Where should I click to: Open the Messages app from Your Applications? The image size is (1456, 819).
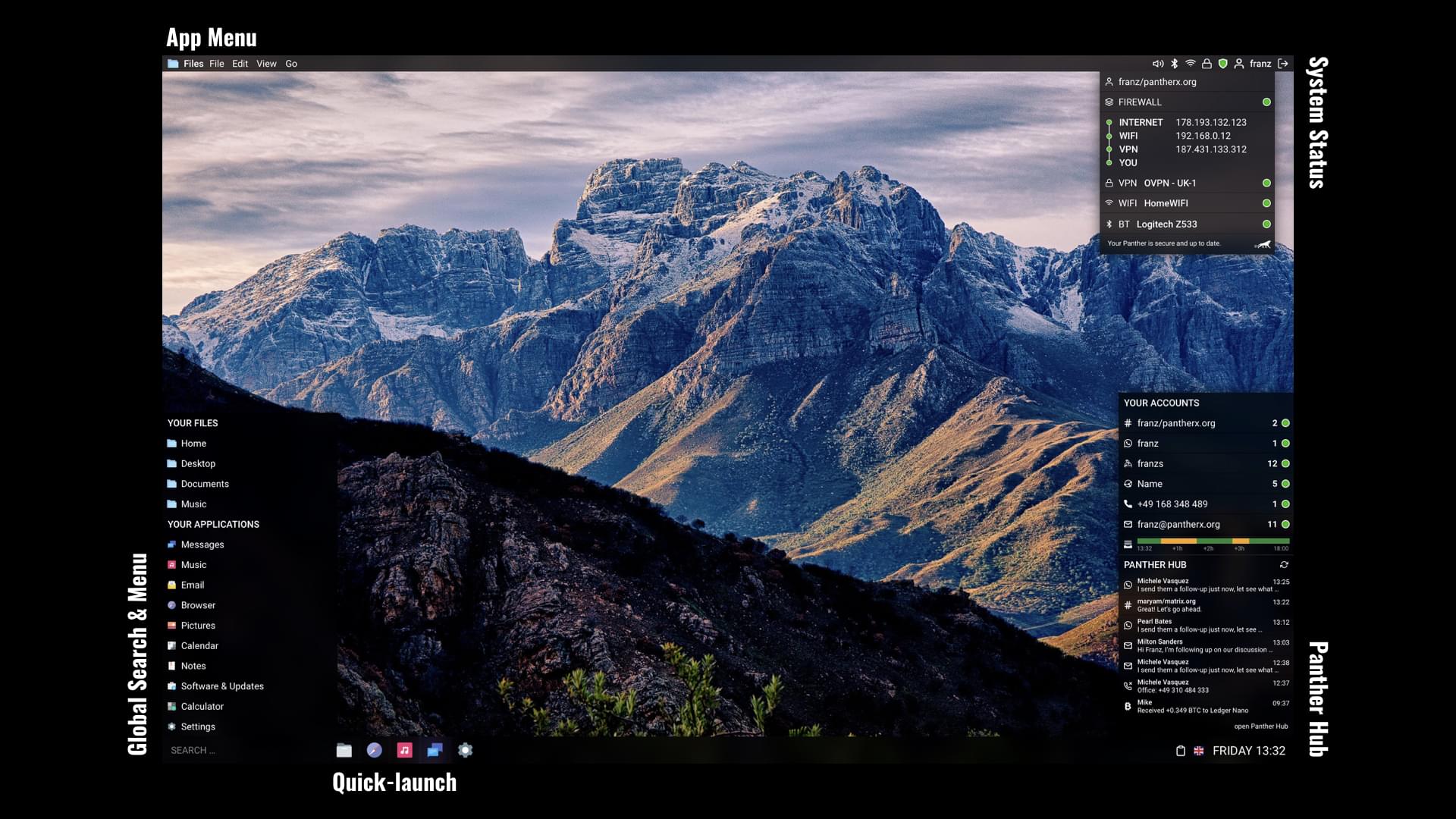pyautogui.click(x=202, y=544)
